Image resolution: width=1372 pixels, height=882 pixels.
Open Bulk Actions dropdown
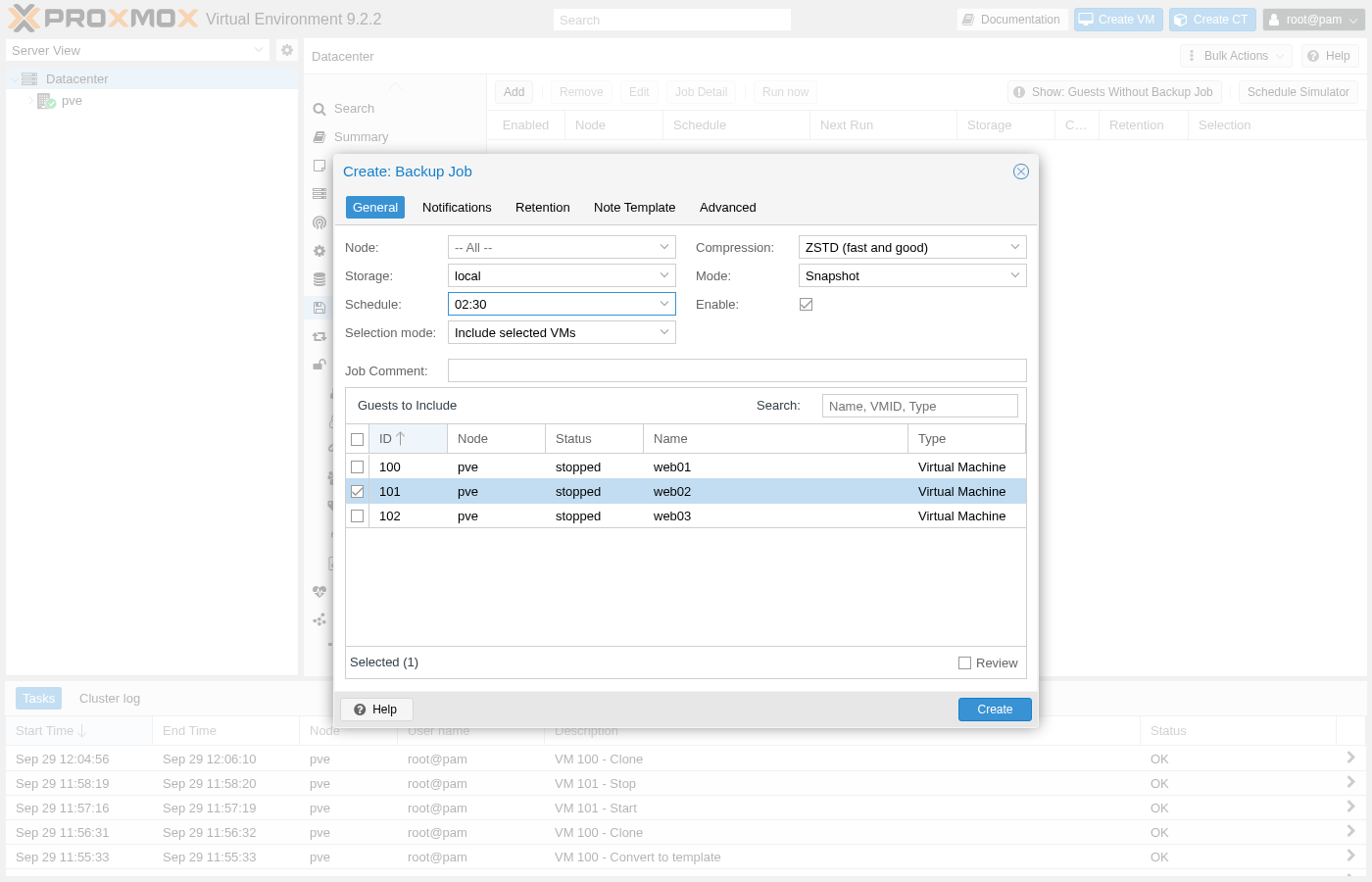click(1236, 56)
